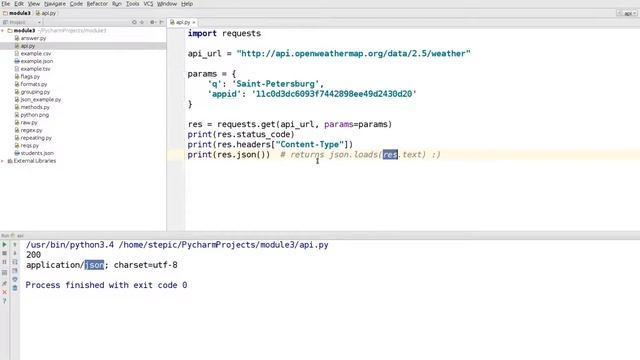
Task: Select methods.py in project tree
Action: click(32, 107)
